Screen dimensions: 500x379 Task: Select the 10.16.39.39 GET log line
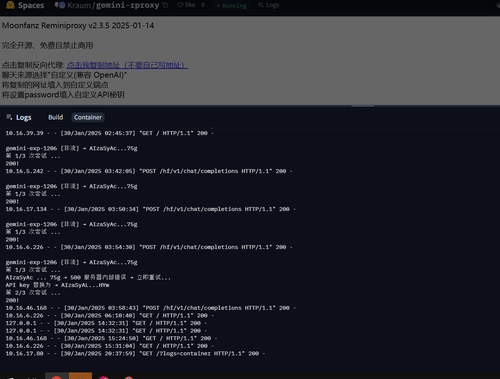tap(110, 133)
